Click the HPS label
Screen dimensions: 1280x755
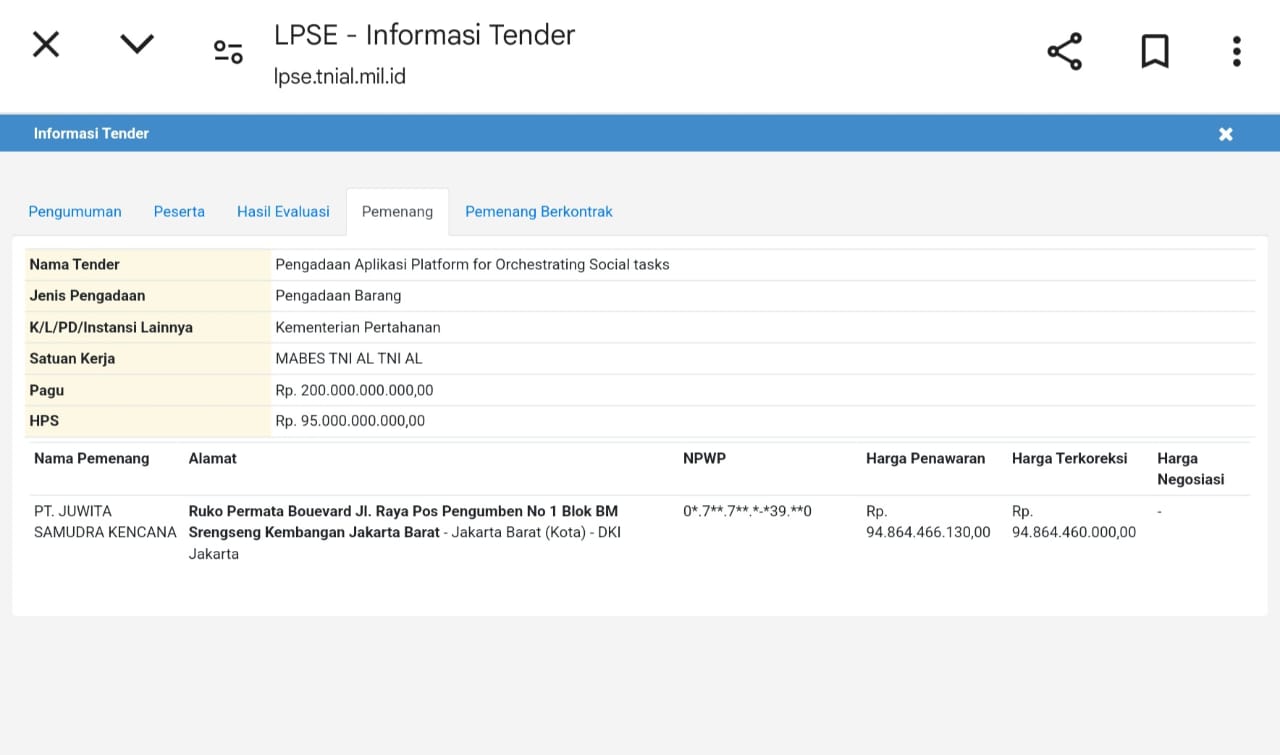44,421
